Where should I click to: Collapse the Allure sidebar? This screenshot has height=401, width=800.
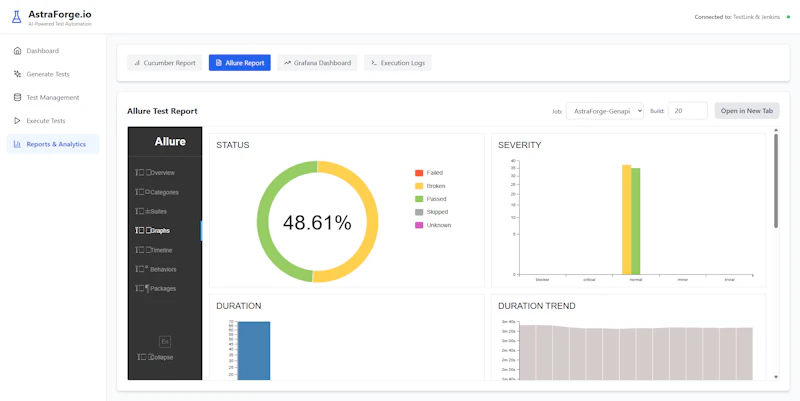pyautogui.click(x=155, y=357)
